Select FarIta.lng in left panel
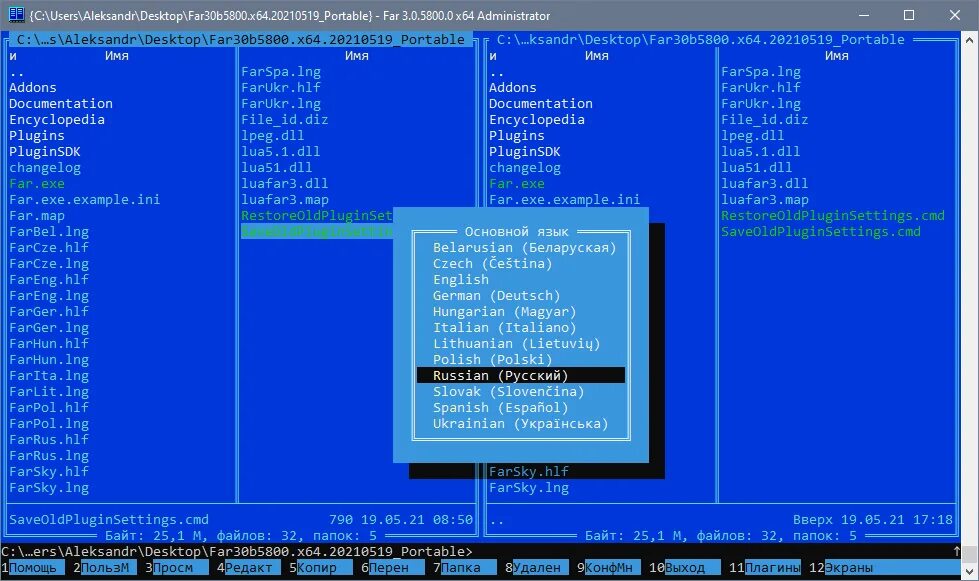Screen dimensions: 979x581 (x=49, y=376)
